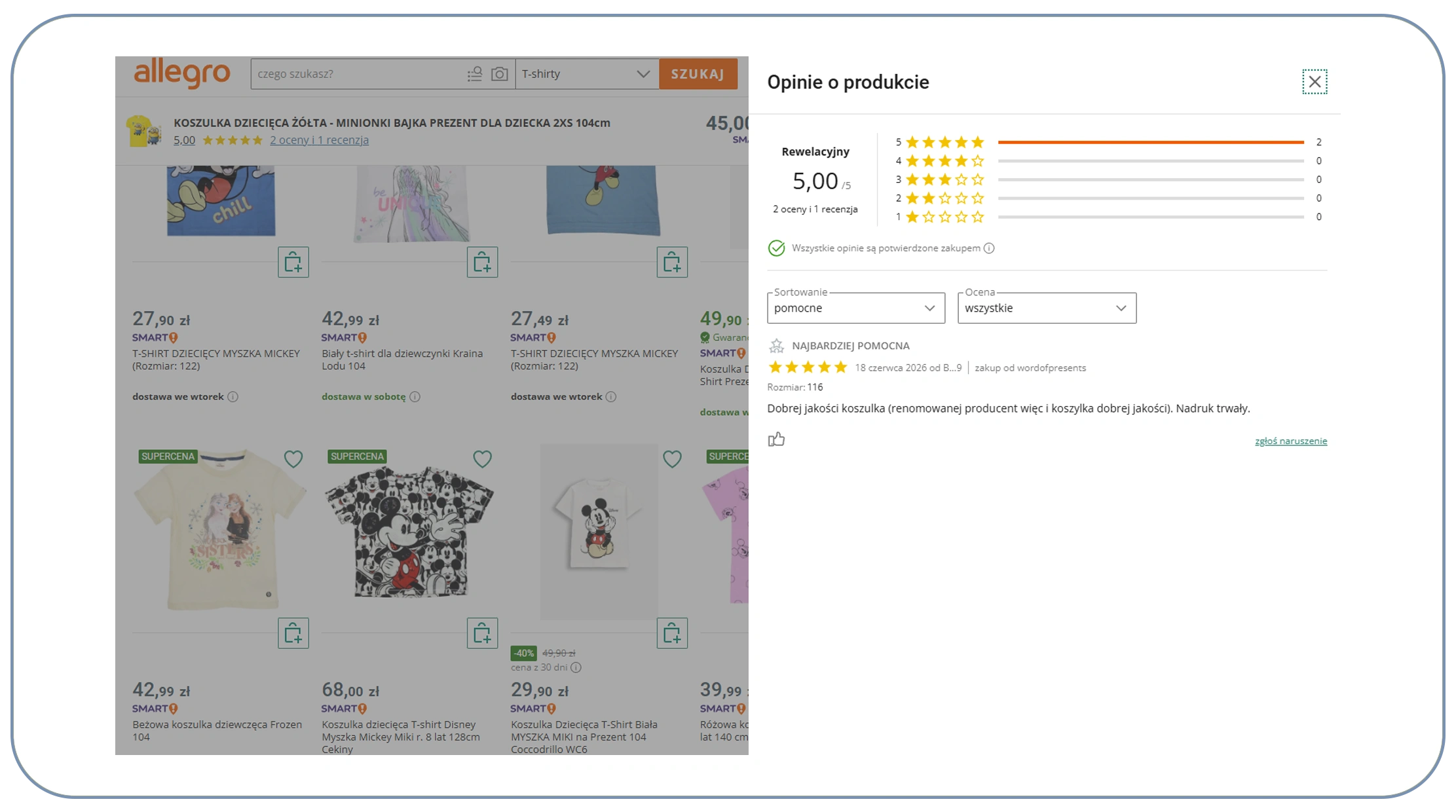Add beige Frozen shirt to cart

tap(293, 633)
